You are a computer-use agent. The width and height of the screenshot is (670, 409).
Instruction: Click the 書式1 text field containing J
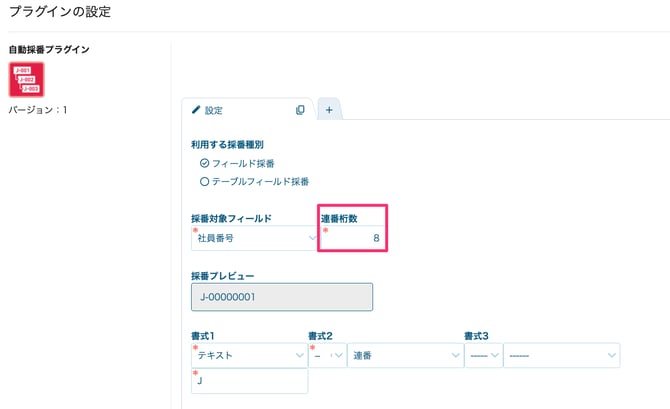pyautogui.click(x=249, y=381)
